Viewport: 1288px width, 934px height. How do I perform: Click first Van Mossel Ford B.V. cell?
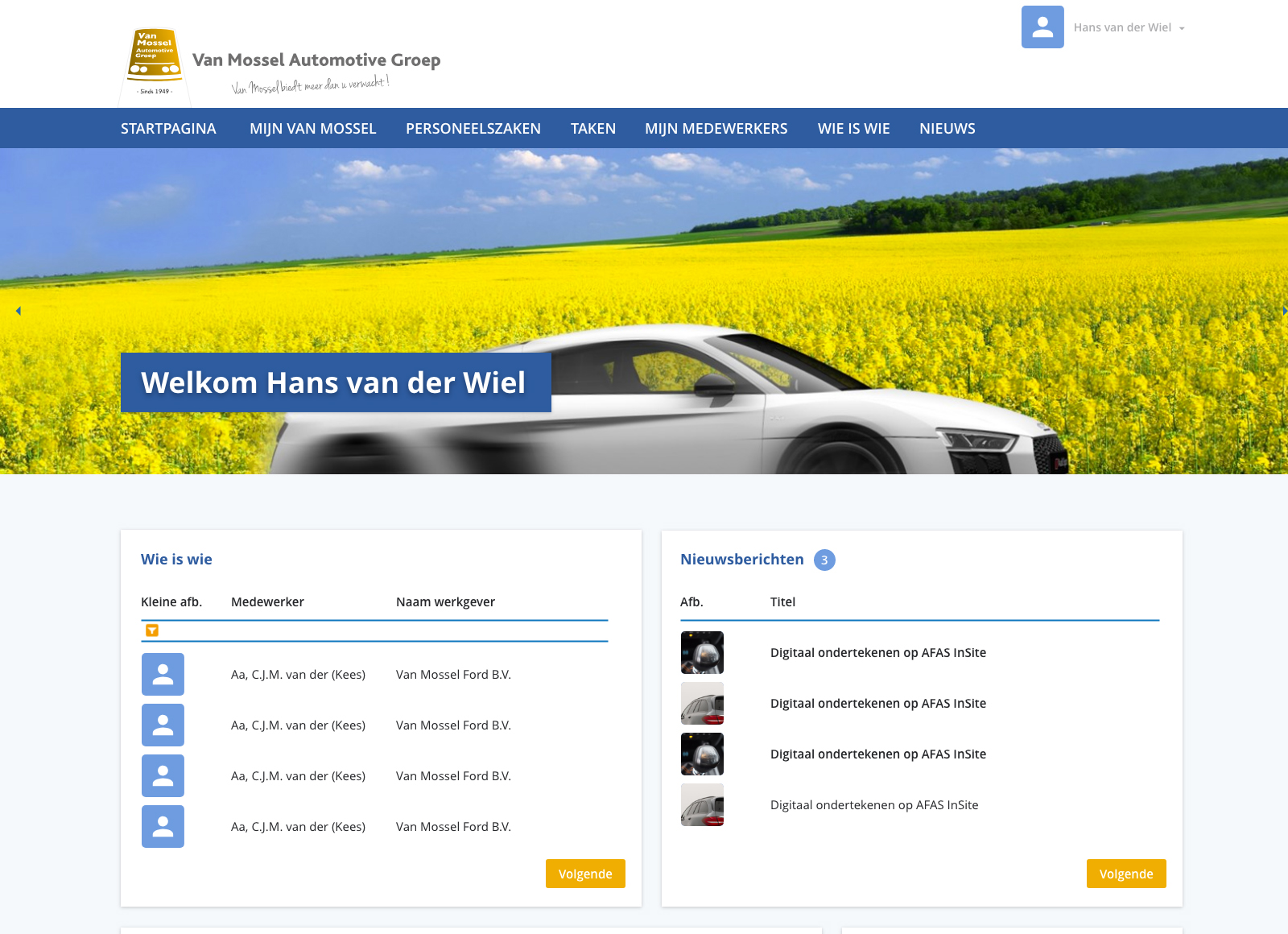[453, 675]
